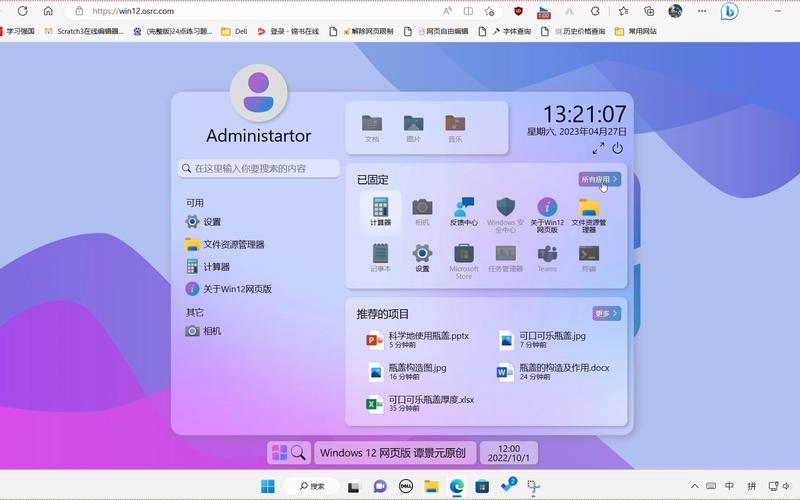Open the Notepad (记事本) pinned app

click(380, 258)
